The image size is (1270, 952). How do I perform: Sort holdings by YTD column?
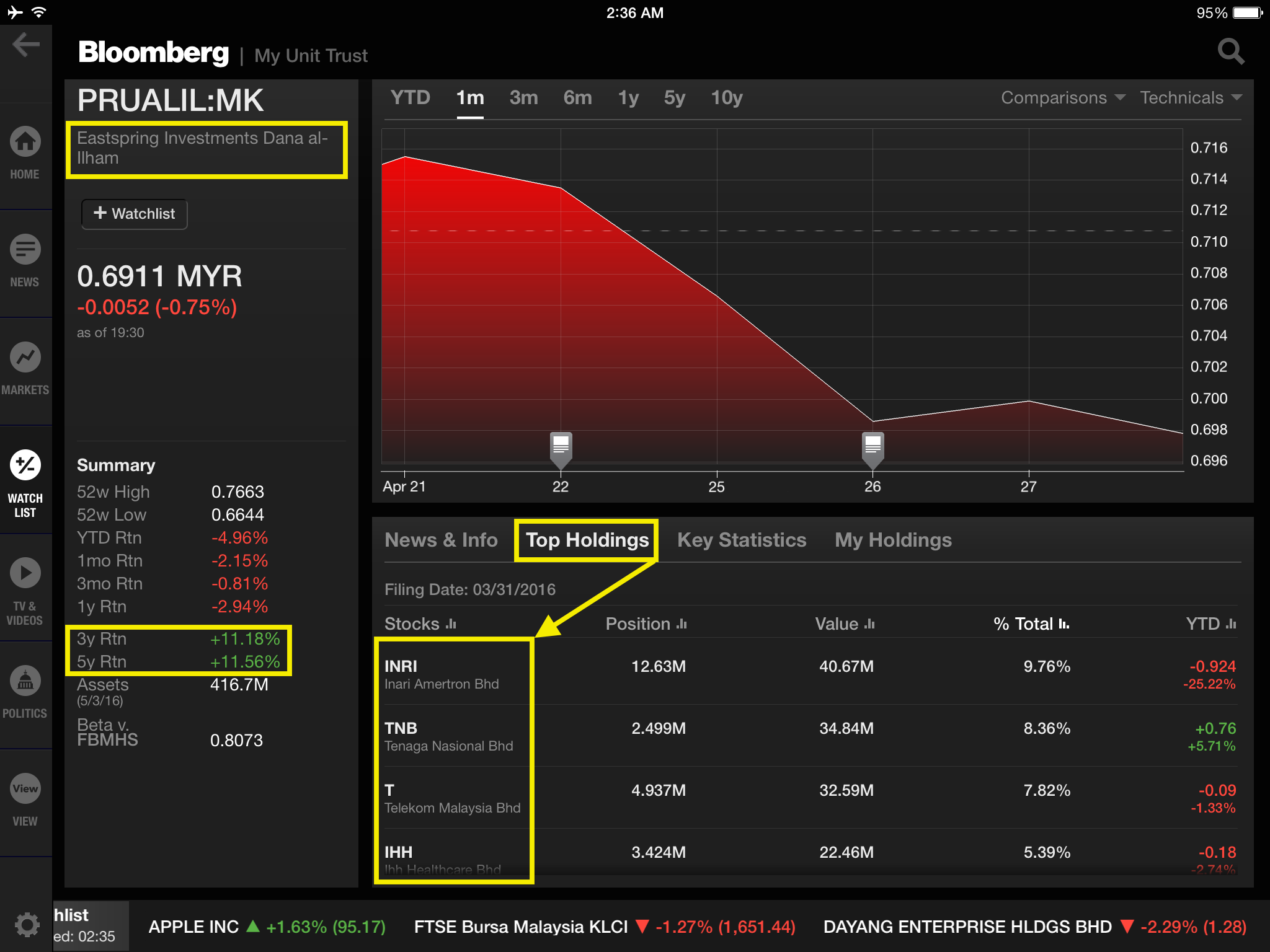click(1210, 624)
